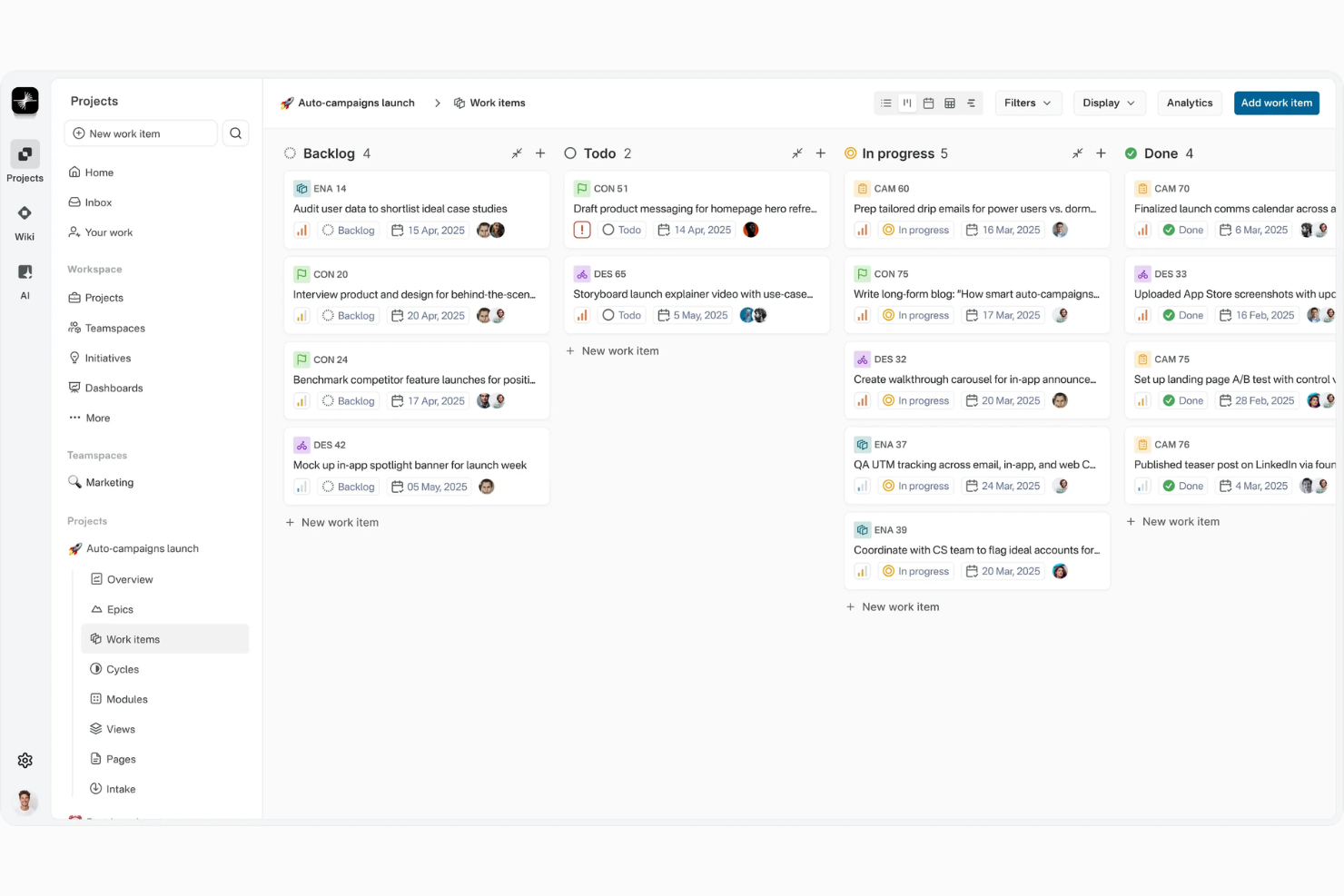The image size is (1344, 896).
Task: Open the Display dropdown
Action: (x=1109, y=103)
